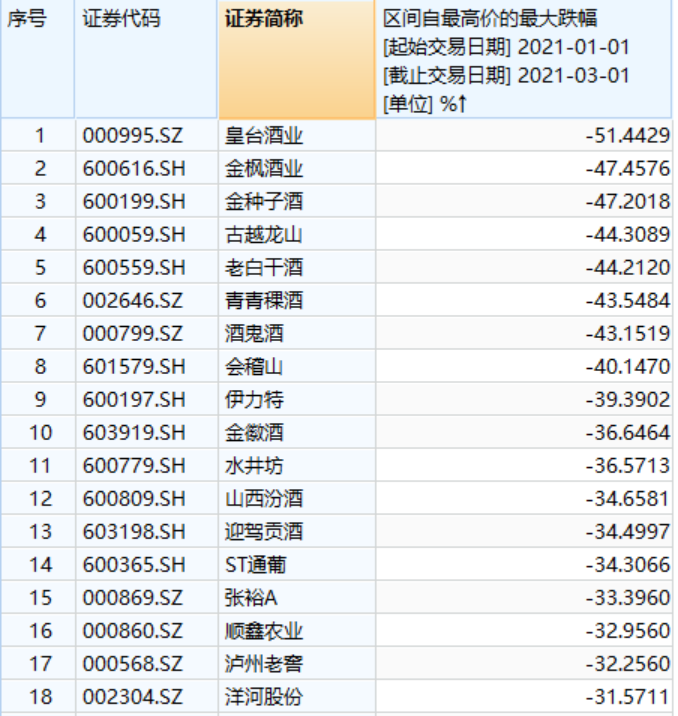Select stock code 000799.SZ

point(132,333)
